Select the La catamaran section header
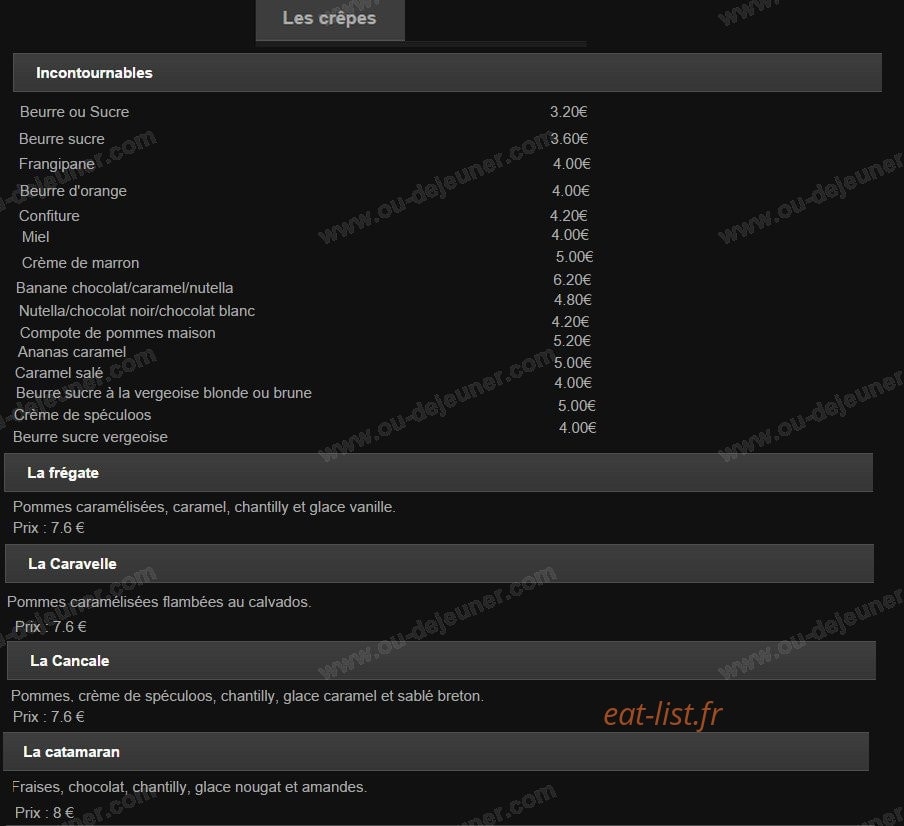 click(436, 752)
